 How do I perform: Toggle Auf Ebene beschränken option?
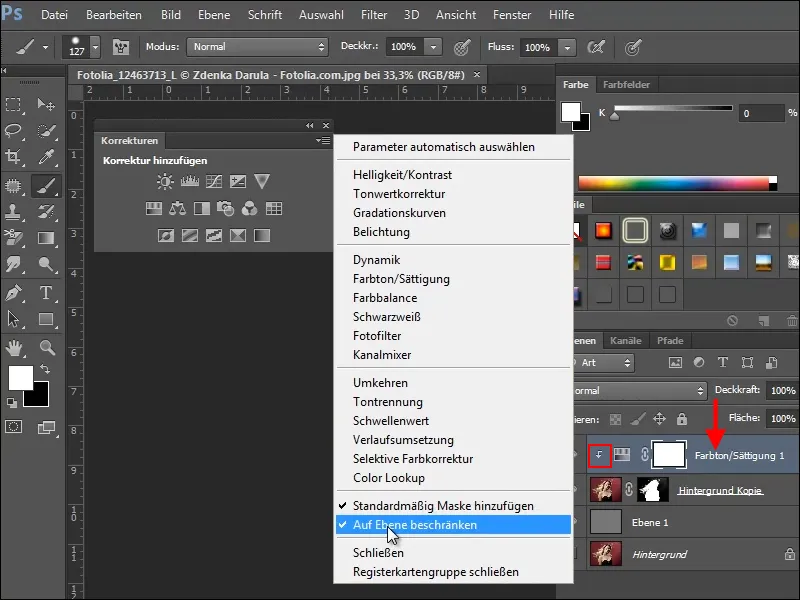pos(453,524)
